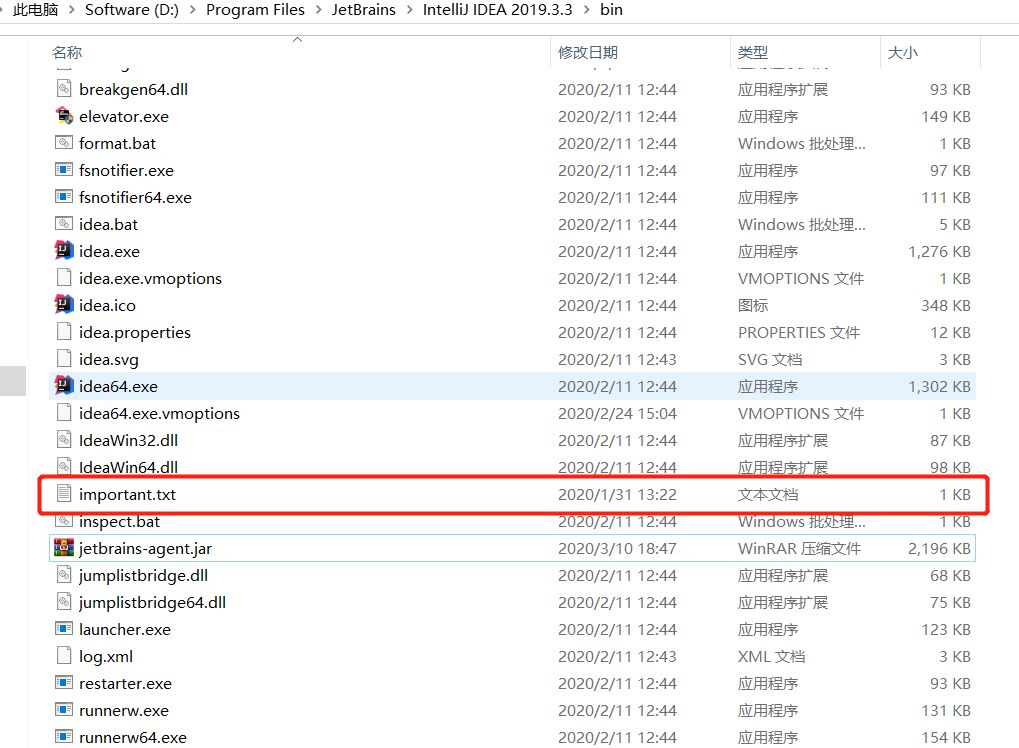Click the idea.bat batch file icon
1019x748 pixels.
(x=64, y=224)
